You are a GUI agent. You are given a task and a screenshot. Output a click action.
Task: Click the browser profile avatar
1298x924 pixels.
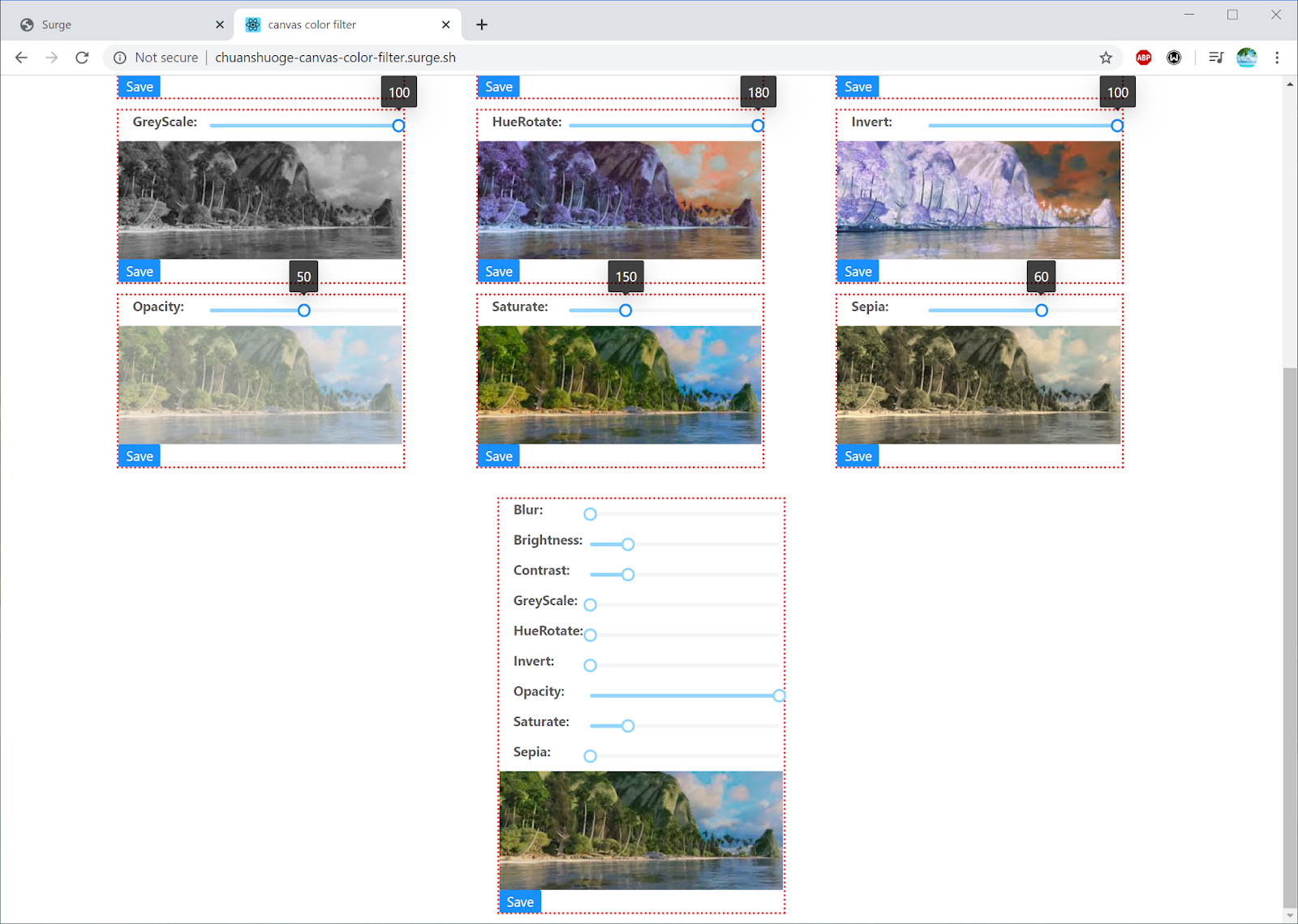coord(1247,57)
